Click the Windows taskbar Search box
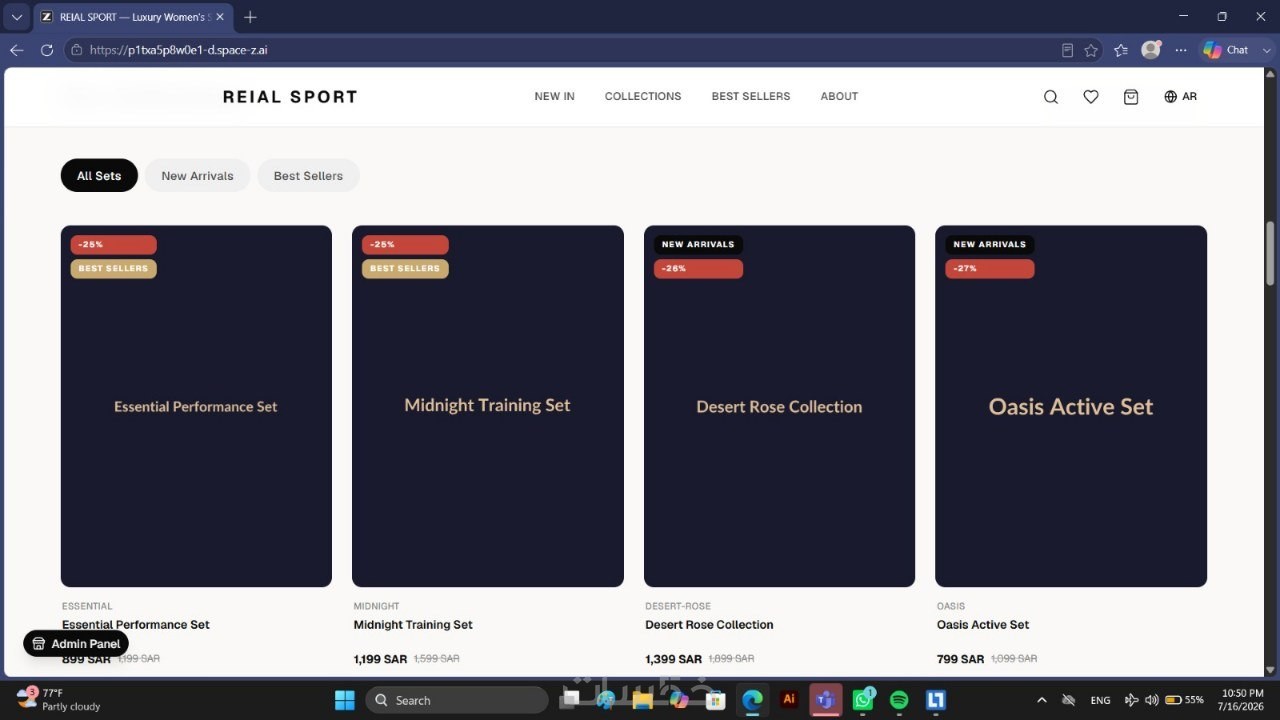The image size is (1280, 720). click(457, 700)
